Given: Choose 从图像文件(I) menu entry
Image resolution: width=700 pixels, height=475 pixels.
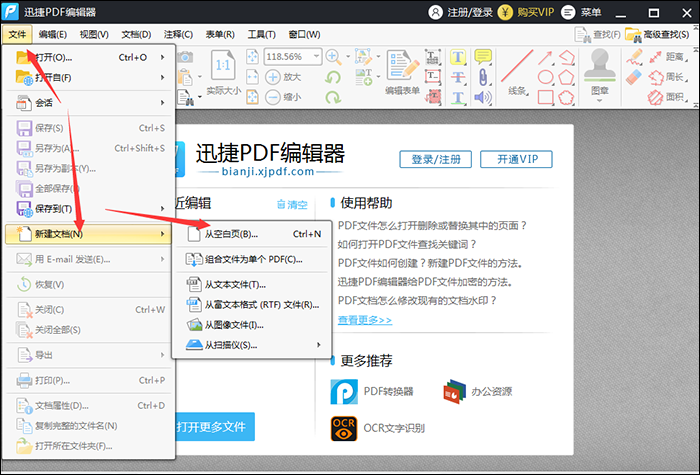Looking at the screenshot, I should coord(252,325).
